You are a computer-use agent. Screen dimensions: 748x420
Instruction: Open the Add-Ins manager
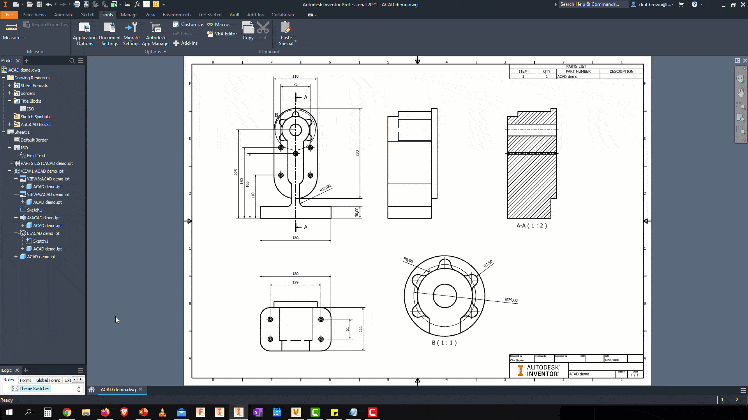point(183,44)
